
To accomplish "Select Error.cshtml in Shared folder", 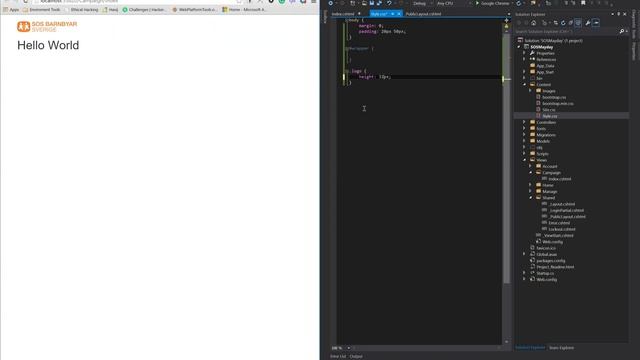I will (559, 223).
